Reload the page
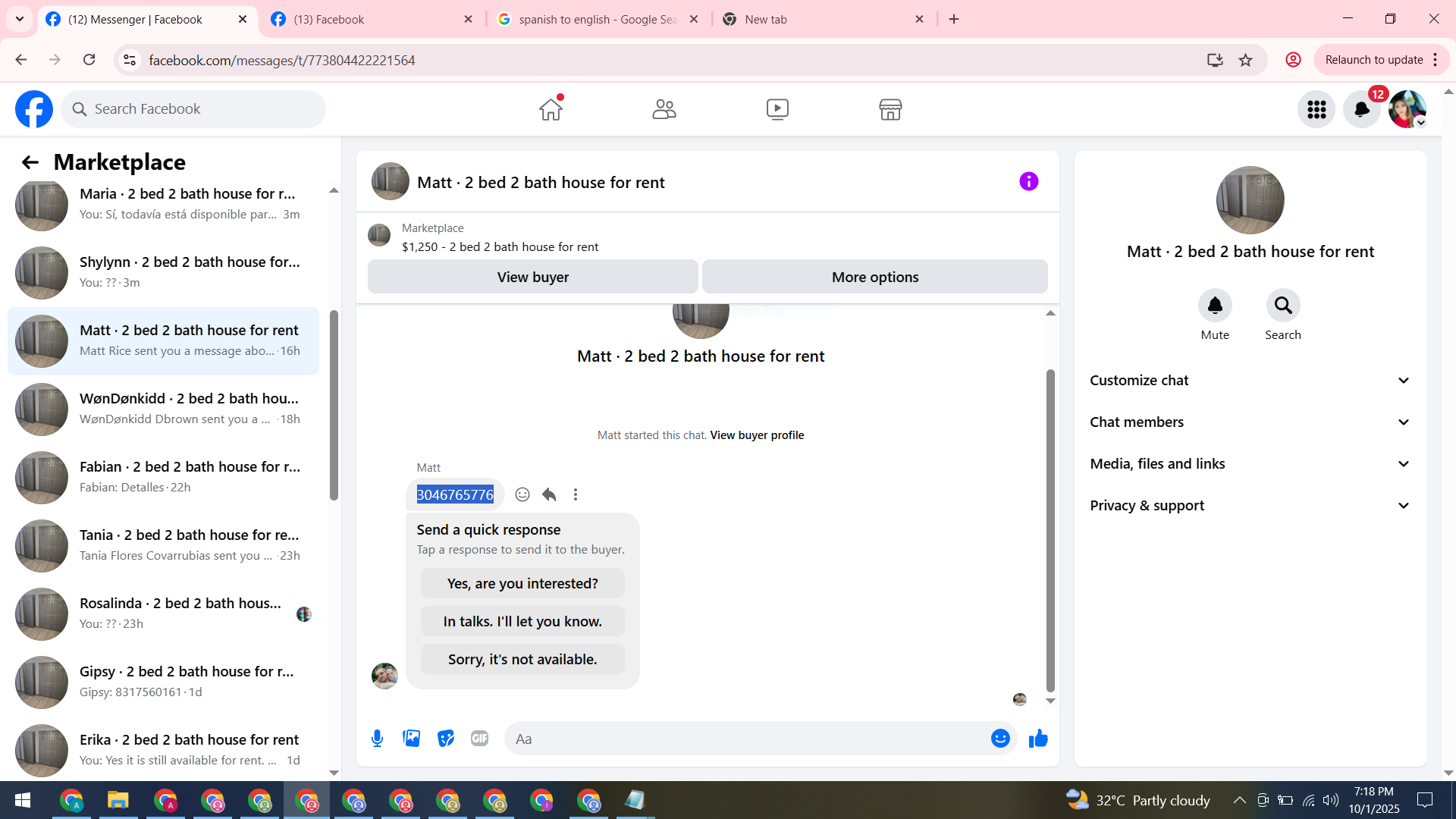The image size is (1456, 819). (x=89, y=60)
